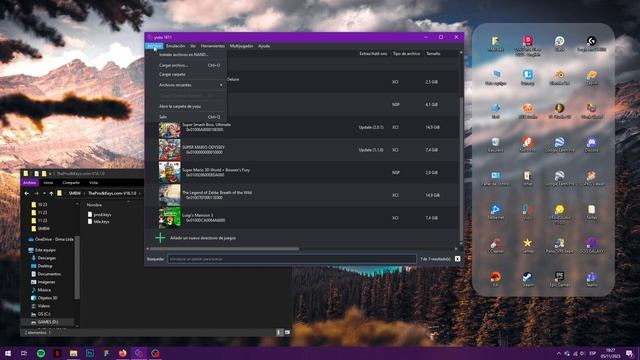The image size is (640, 360).
Task: Open Firefox from the taskbar
Action: [122, 353]
